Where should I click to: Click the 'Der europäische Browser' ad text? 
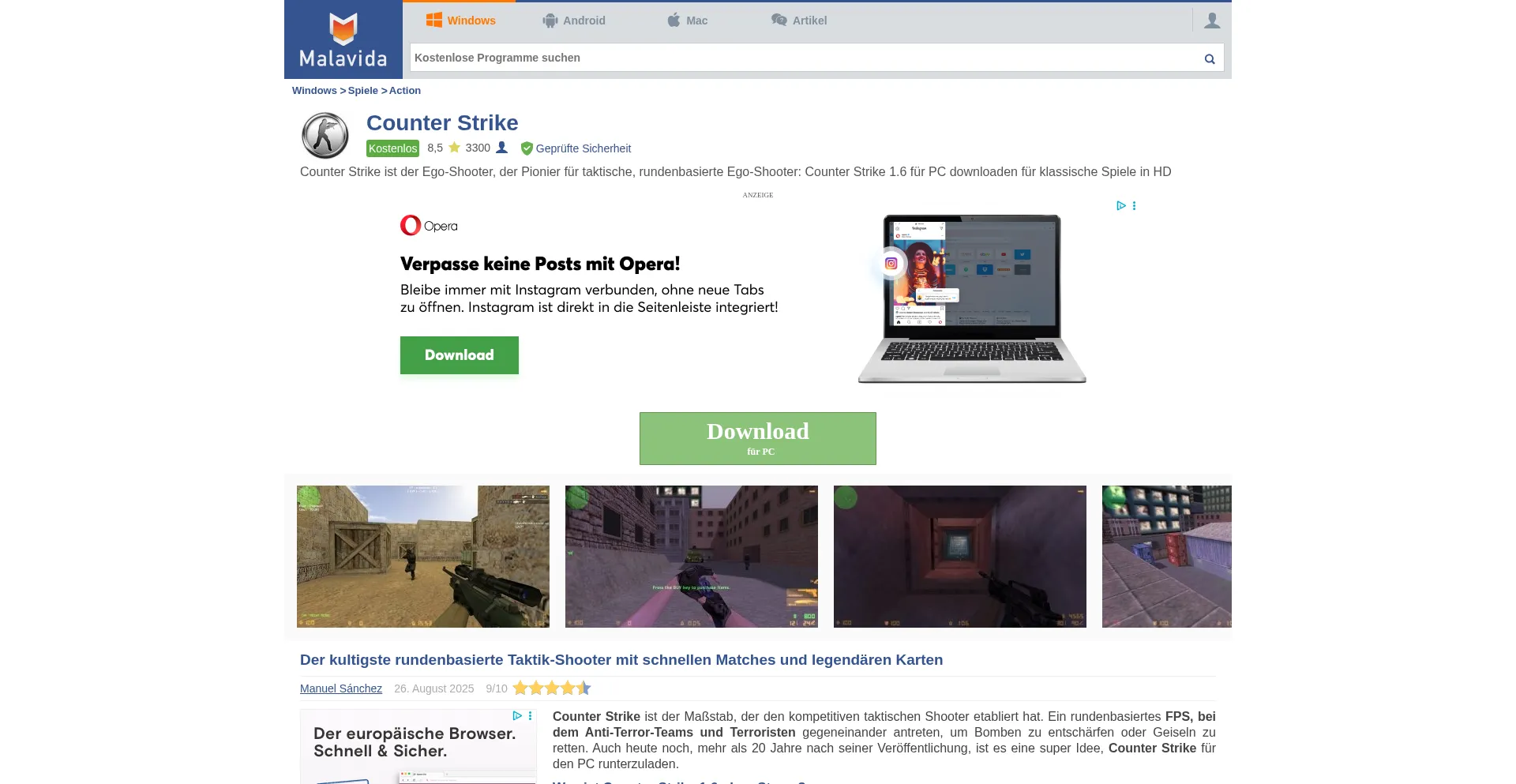(x=415, y=742)
